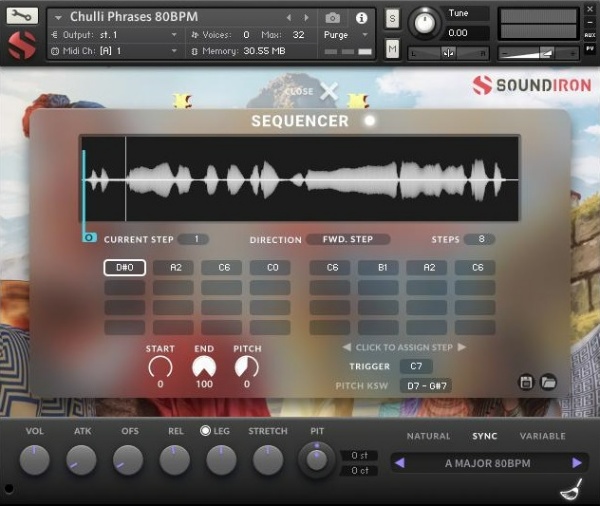Click the Trigger key value C7

(416, 366)
